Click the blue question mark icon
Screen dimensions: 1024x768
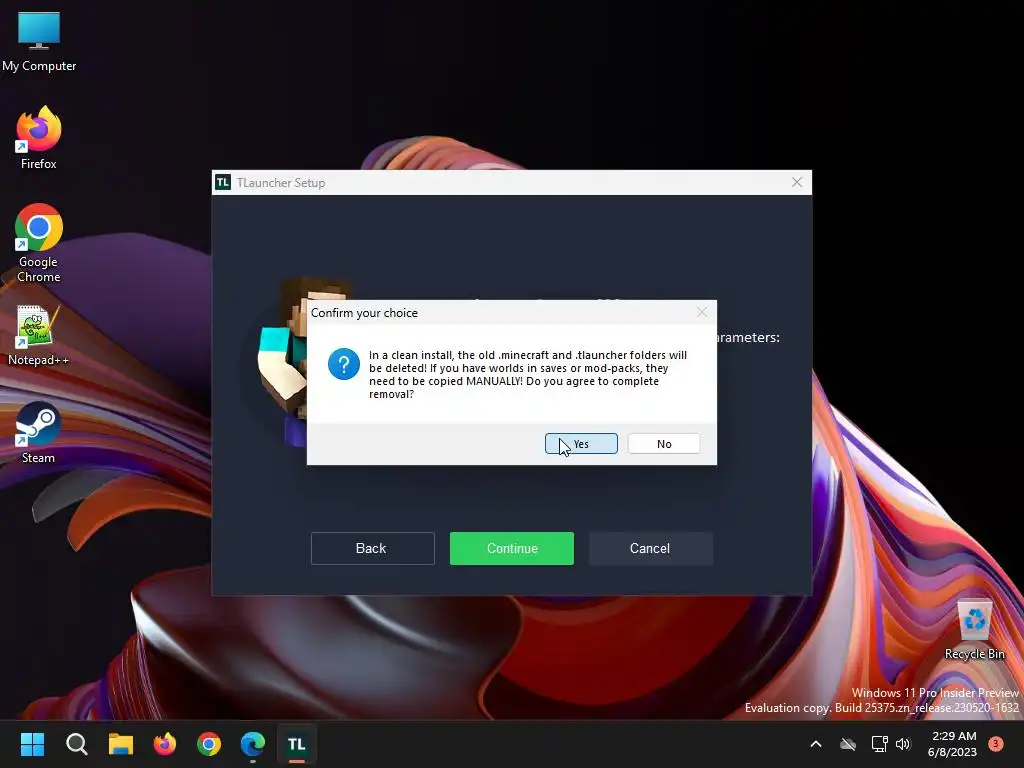point(344,364)
